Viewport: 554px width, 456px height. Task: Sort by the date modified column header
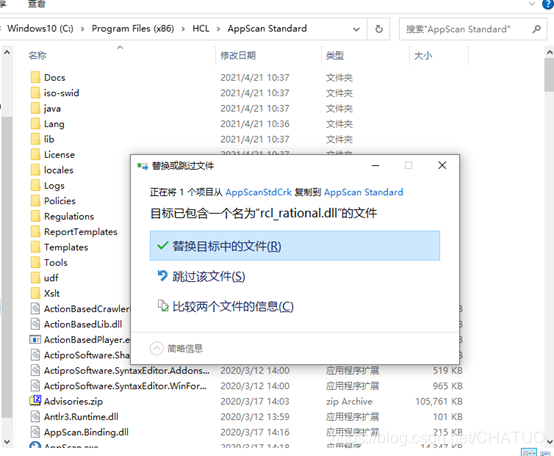(x=238, y=55)
